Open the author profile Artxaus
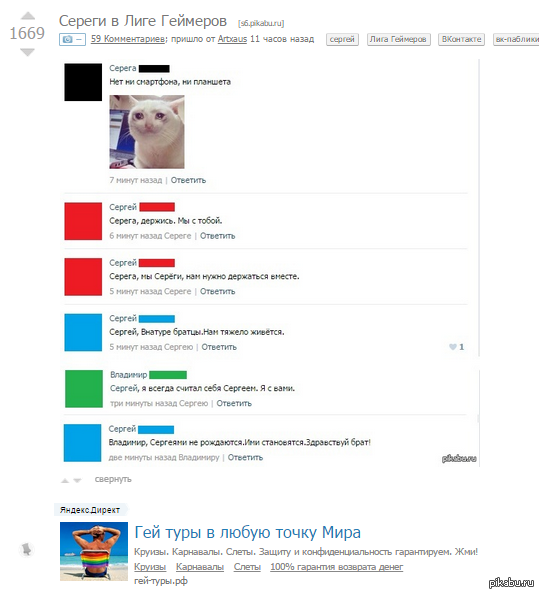 click(x=232, y=39)
